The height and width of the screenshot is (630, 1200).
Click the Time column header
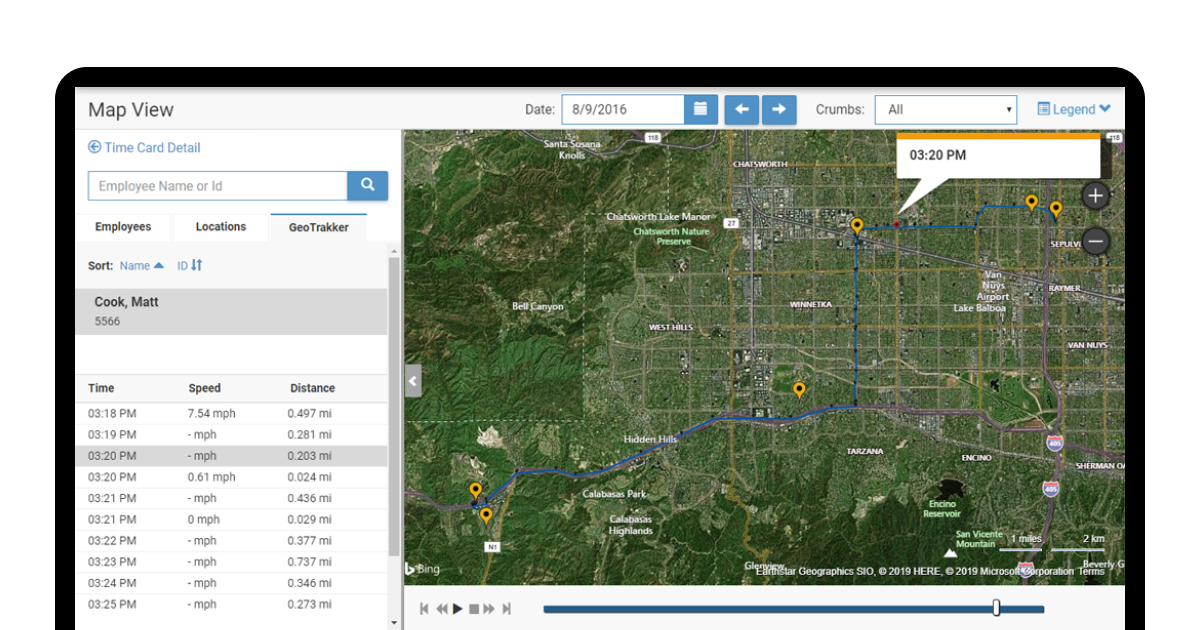pos(101,388)
